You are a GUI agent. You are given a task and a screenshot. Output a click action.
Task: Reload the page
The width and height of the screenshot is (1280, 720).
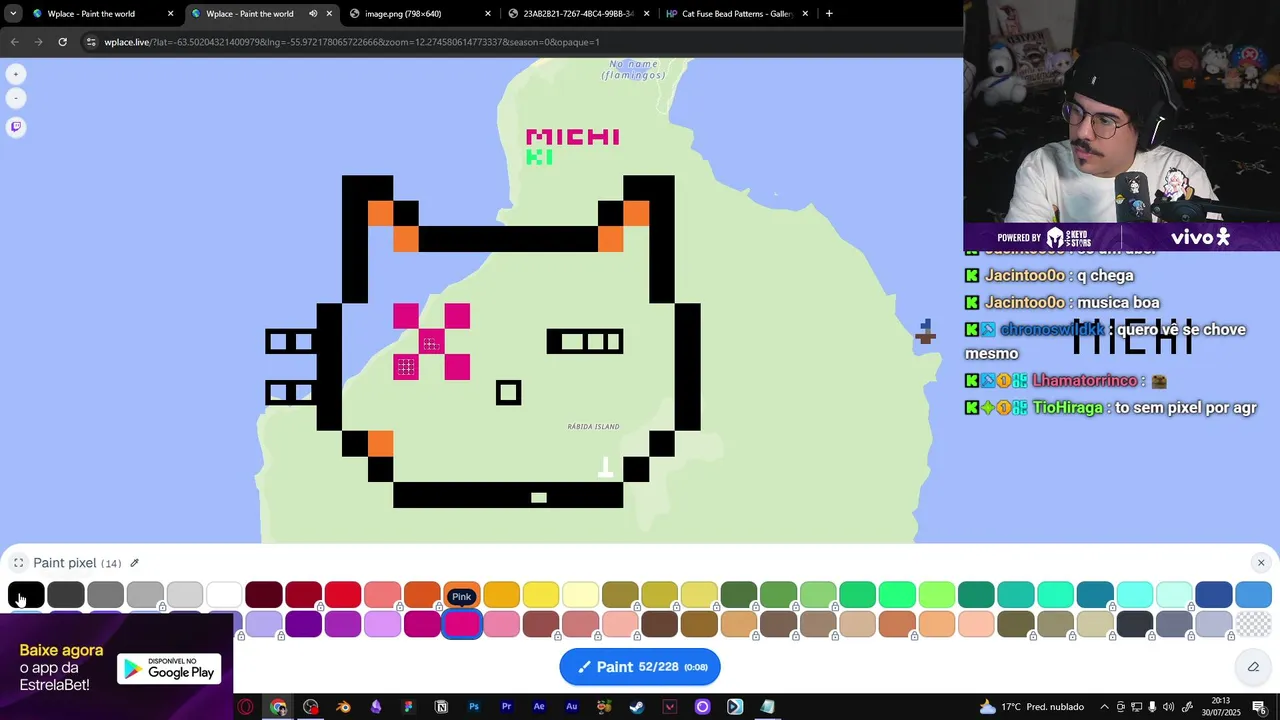coord(62,42)
